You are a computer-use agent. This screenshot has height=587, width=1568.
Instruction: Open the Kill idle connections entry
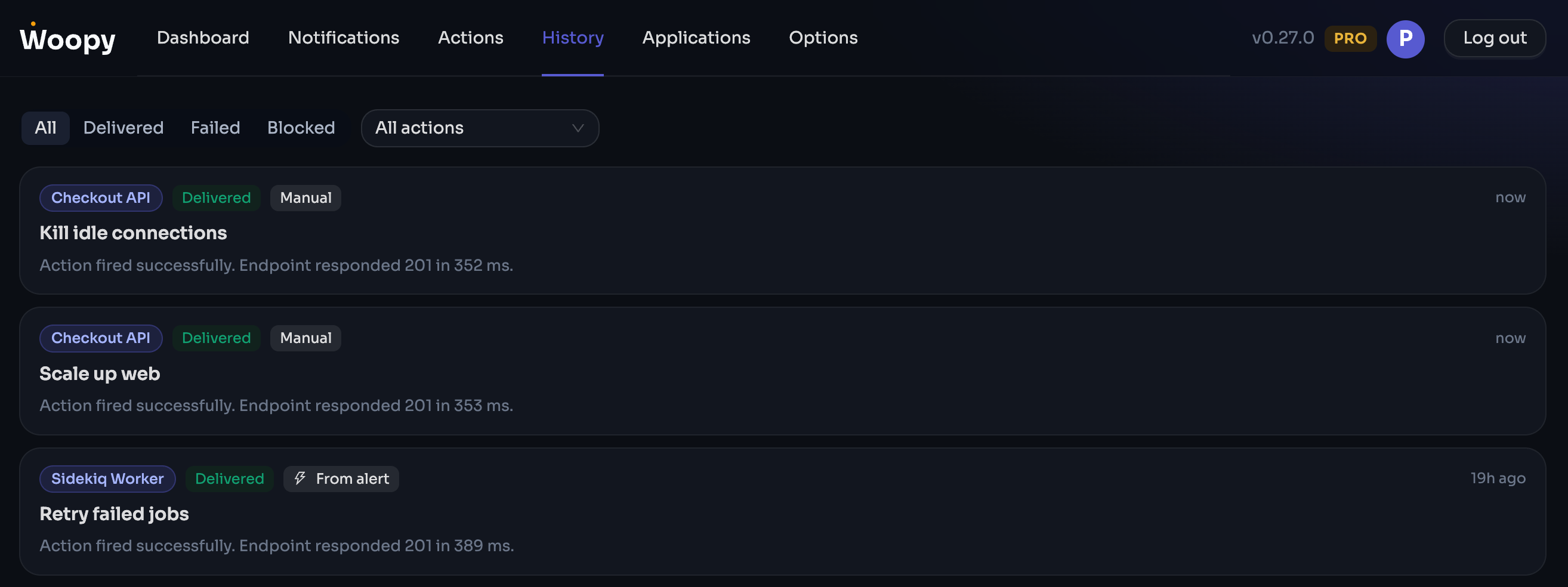[783, 230]
